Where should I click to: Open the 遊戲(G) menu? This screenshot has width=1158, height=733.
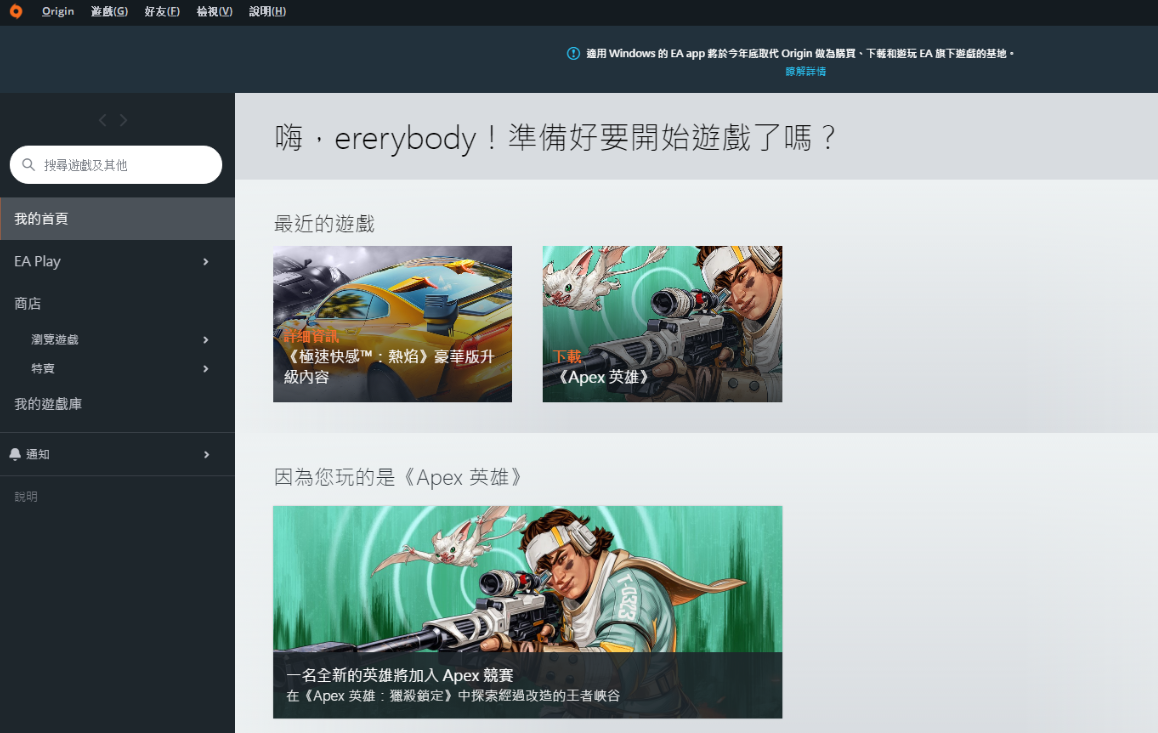point(108,11)
